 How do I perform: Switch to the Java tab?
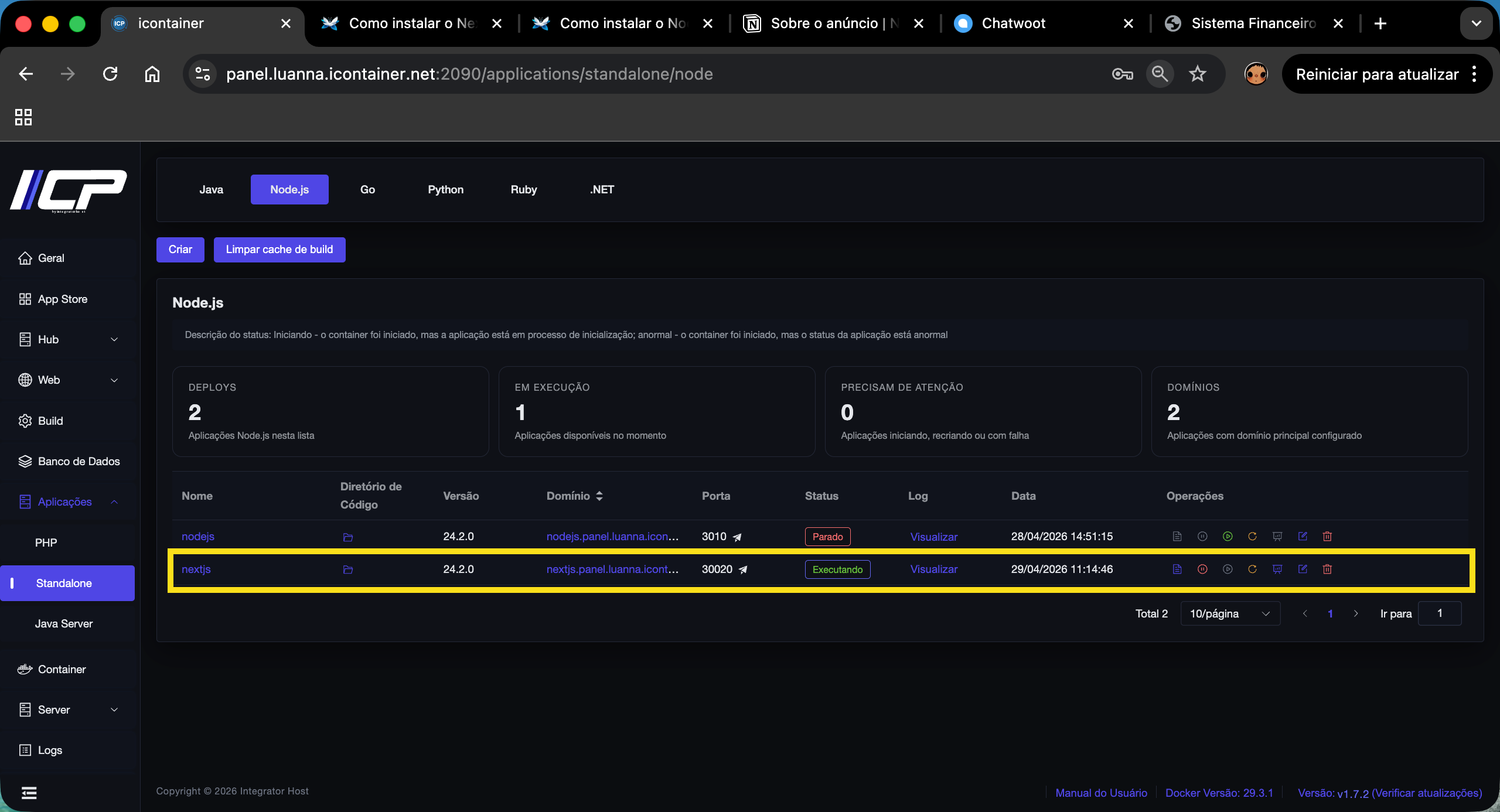[211, 189]
